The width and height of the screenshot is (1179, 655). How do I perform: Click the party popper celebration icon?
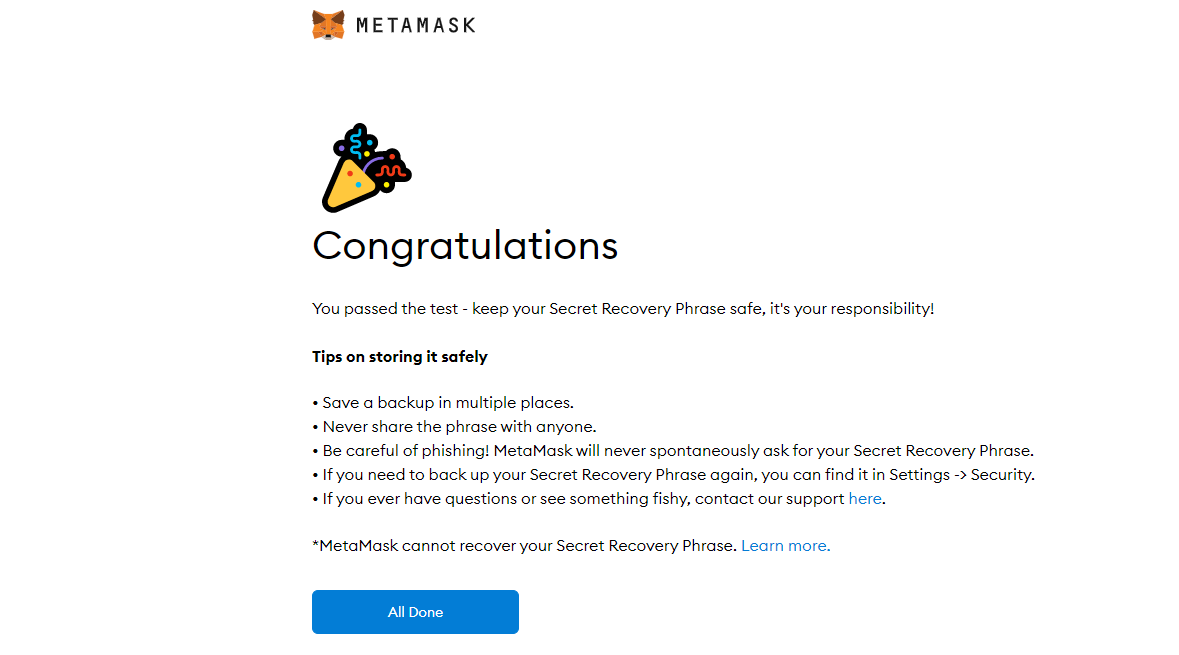point(366,168)
